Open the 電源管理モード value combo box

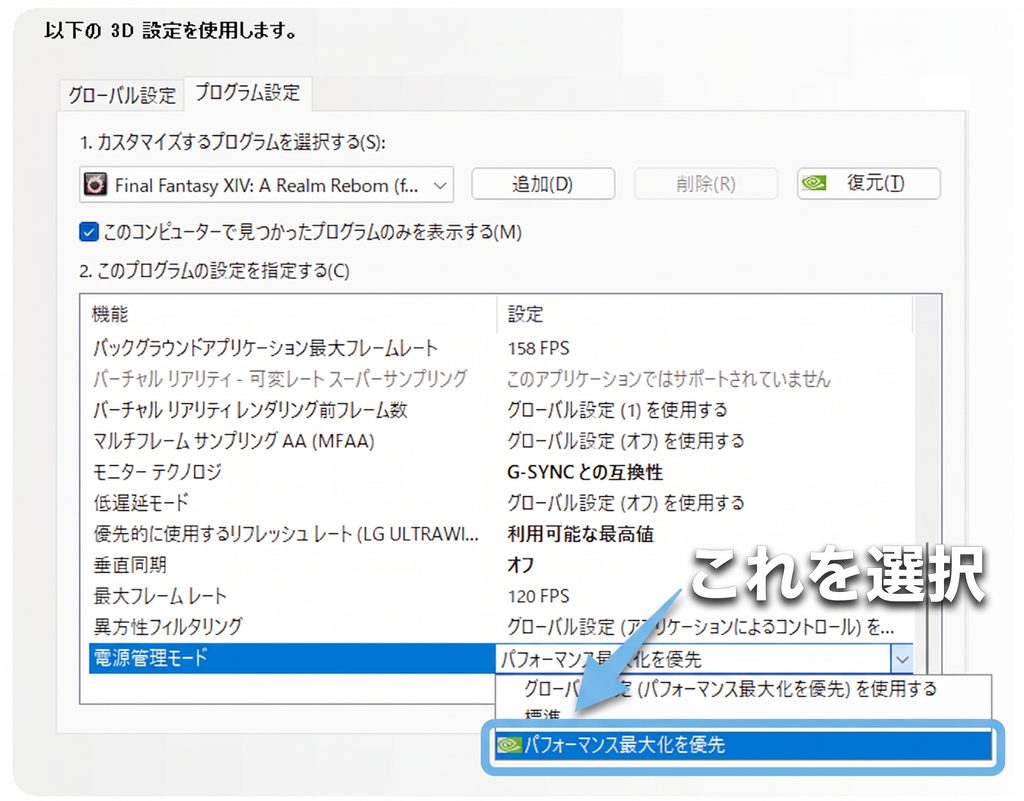coord(704,659)
